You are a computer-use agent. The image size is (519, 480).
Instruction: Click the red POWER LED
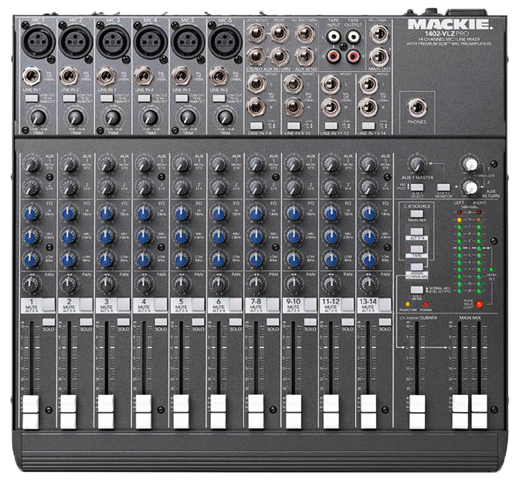click(x=426, y=304)
